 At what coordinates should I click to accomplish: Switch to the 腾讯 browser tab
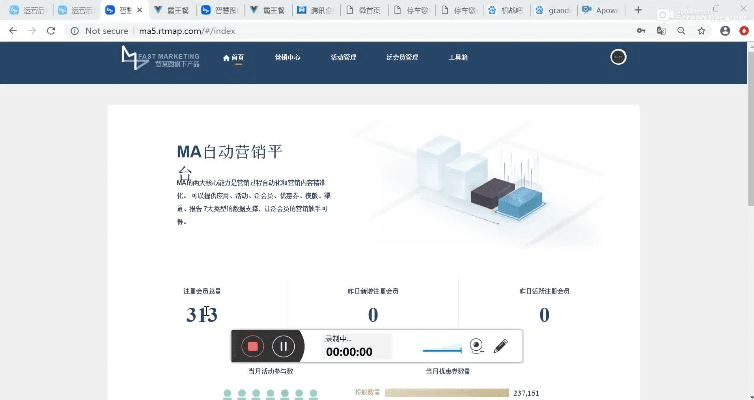pos(316,10)
